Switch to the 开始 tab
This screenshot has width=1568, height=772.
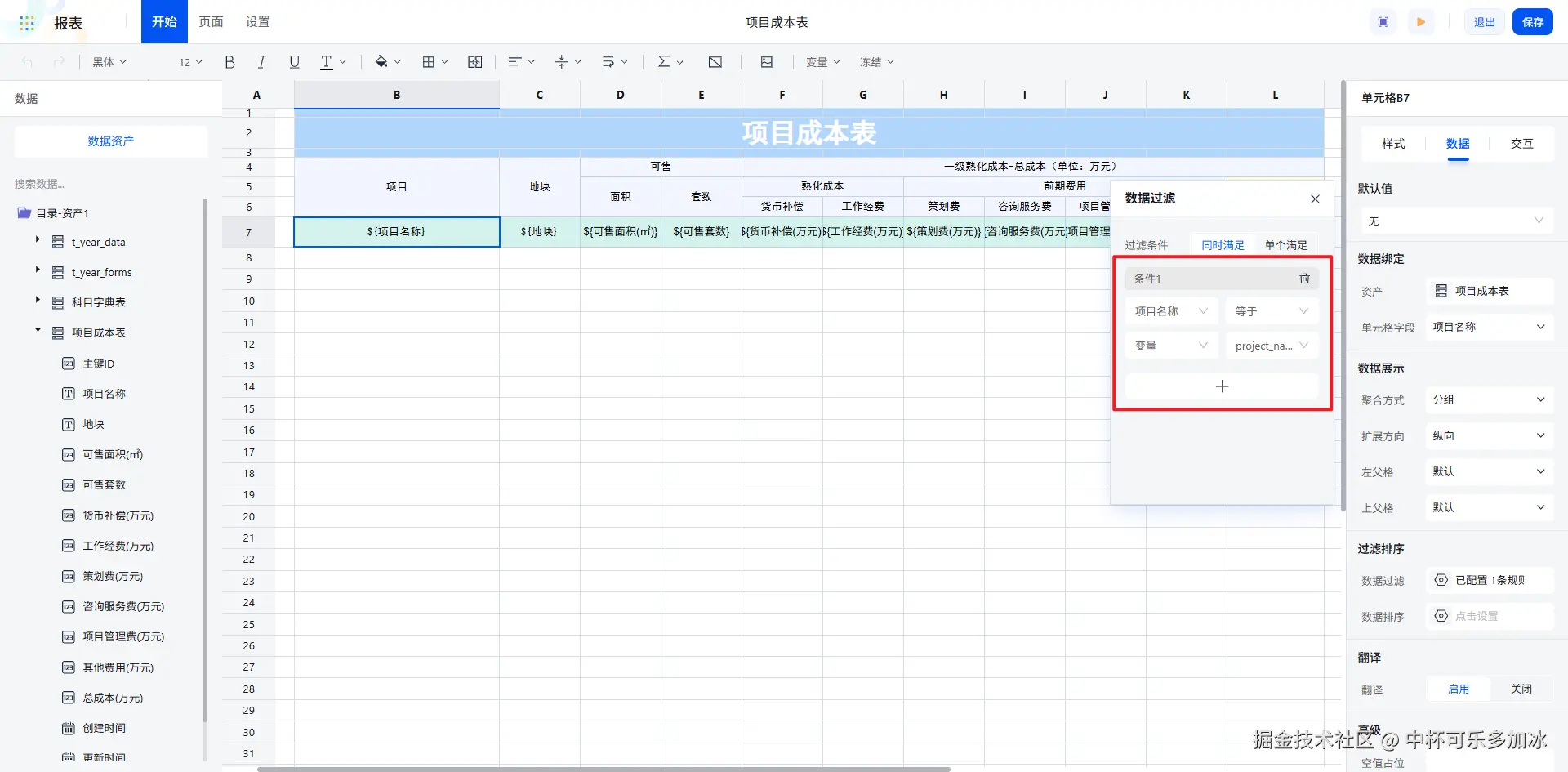pos(164,21)
